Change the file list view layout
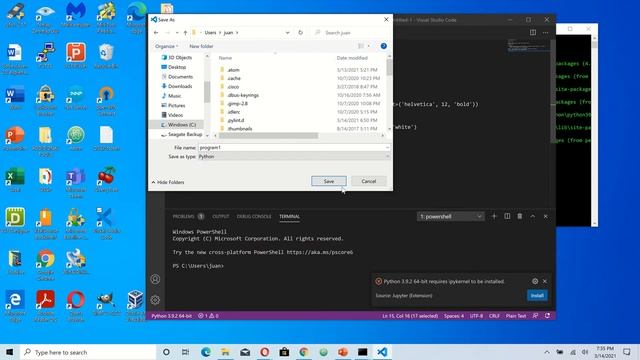The width and height of the screenshot is (640, 360). click(x=361, y=46)
